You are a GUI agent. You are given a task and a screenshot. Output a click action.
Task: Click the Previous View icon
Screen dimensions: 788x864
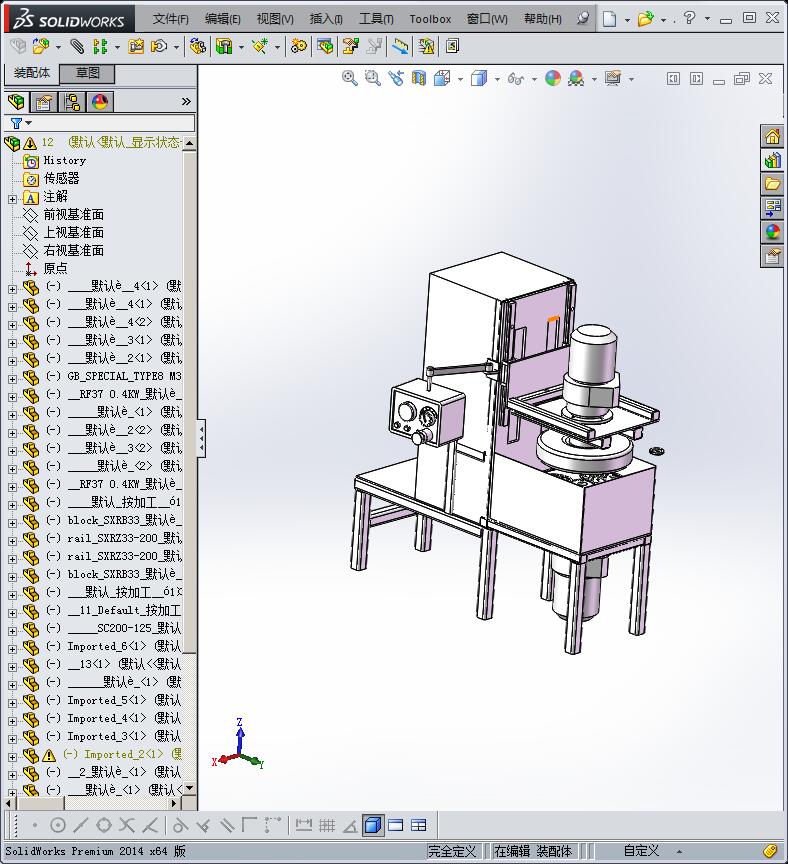[x=396, y=78]
